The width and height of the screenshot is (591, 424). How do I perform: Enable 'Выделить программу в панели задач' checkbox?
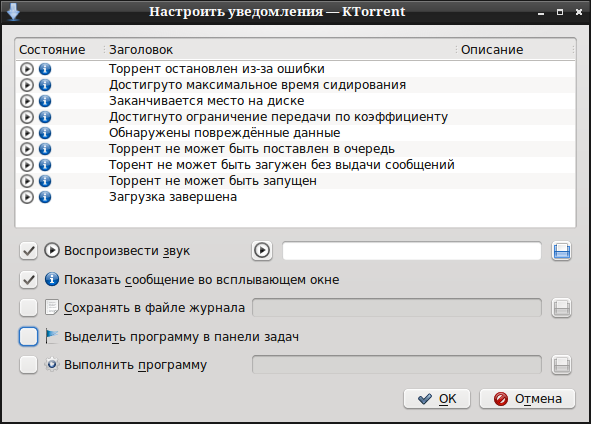pos(28,337)
